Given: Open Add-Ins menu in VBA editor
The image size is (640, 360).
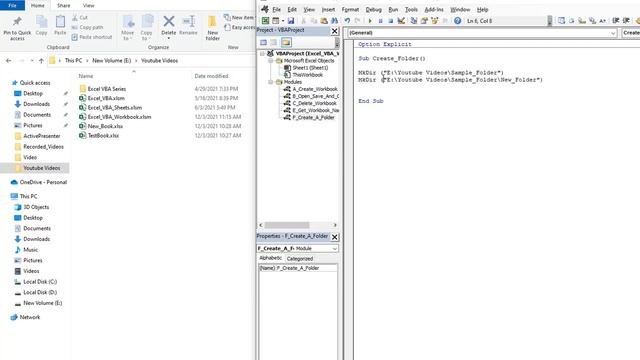Looking at the screenshot, I should point(434,9).
